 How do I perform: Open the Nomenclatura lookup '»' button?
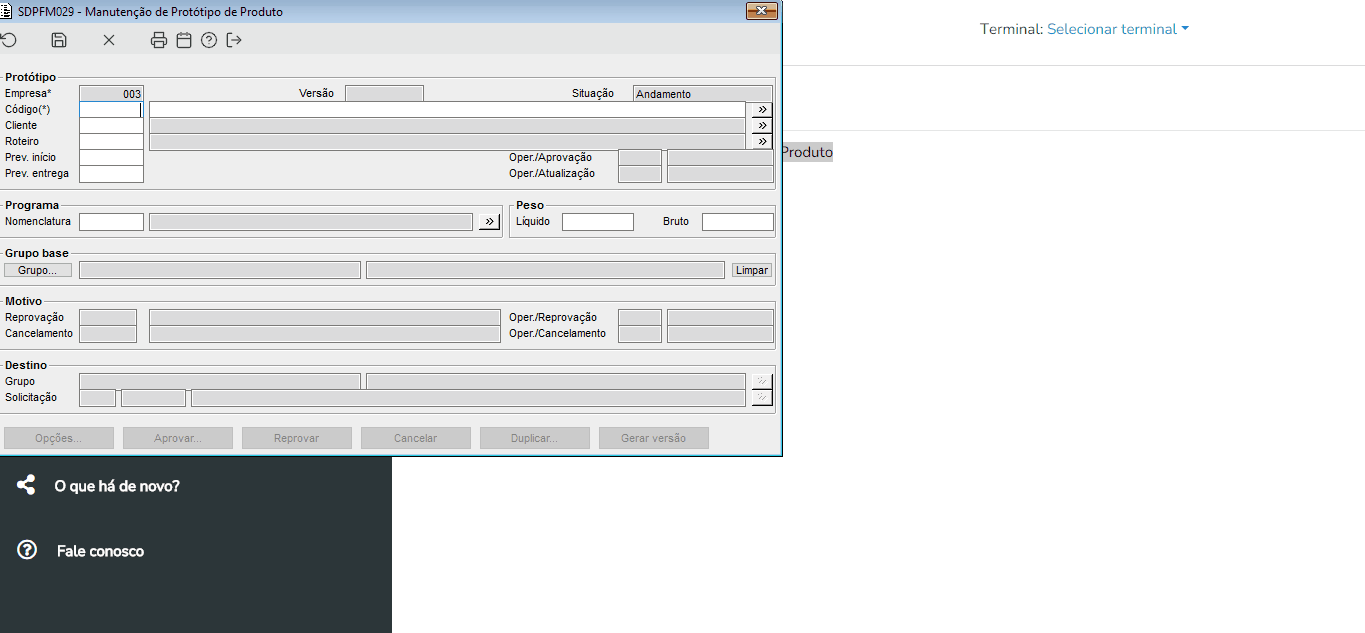(489, 222)
